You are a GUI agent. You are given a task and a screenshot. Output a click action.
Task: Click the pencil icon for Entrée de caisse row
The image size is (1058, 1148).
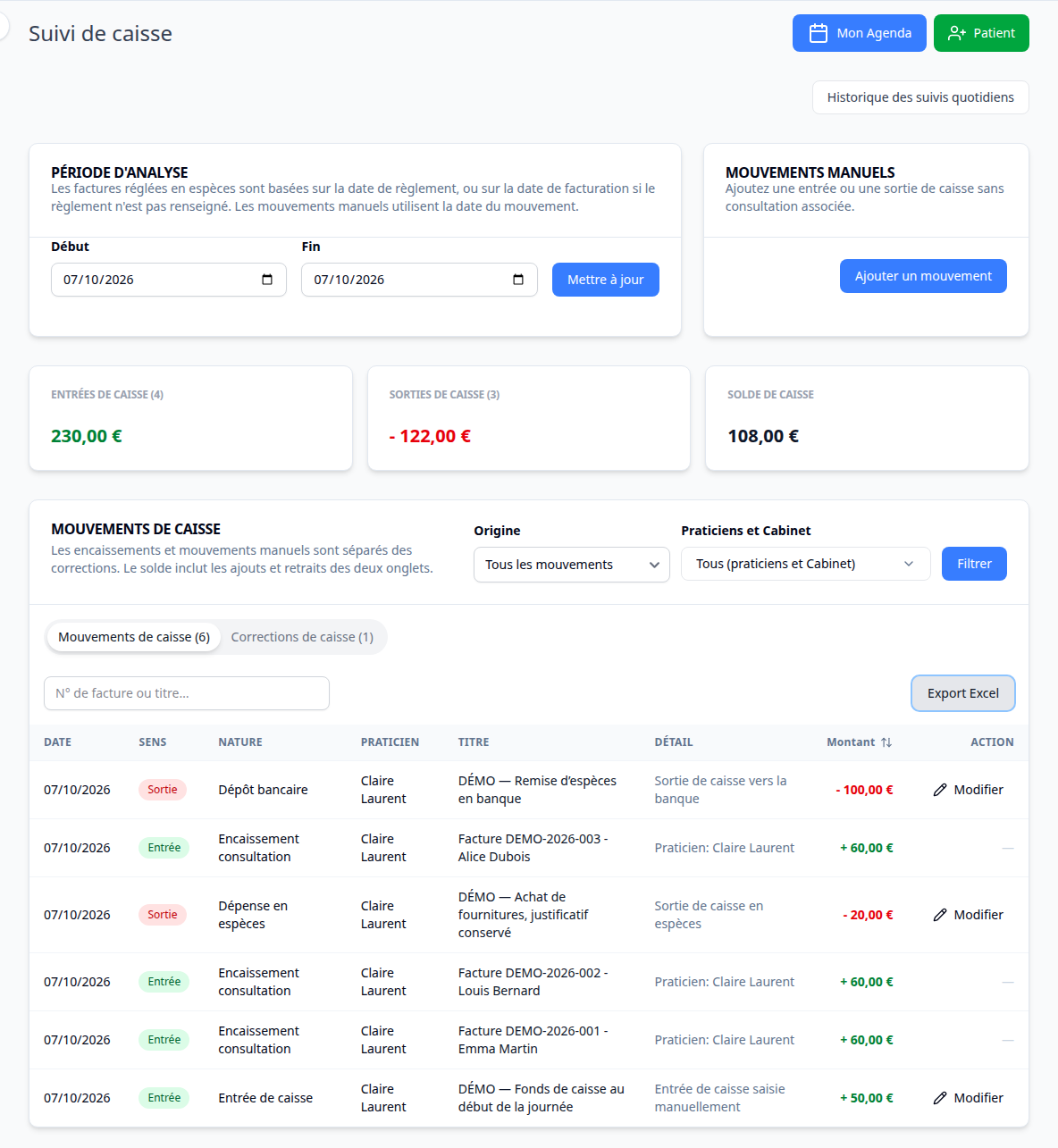pos(940,1098)
